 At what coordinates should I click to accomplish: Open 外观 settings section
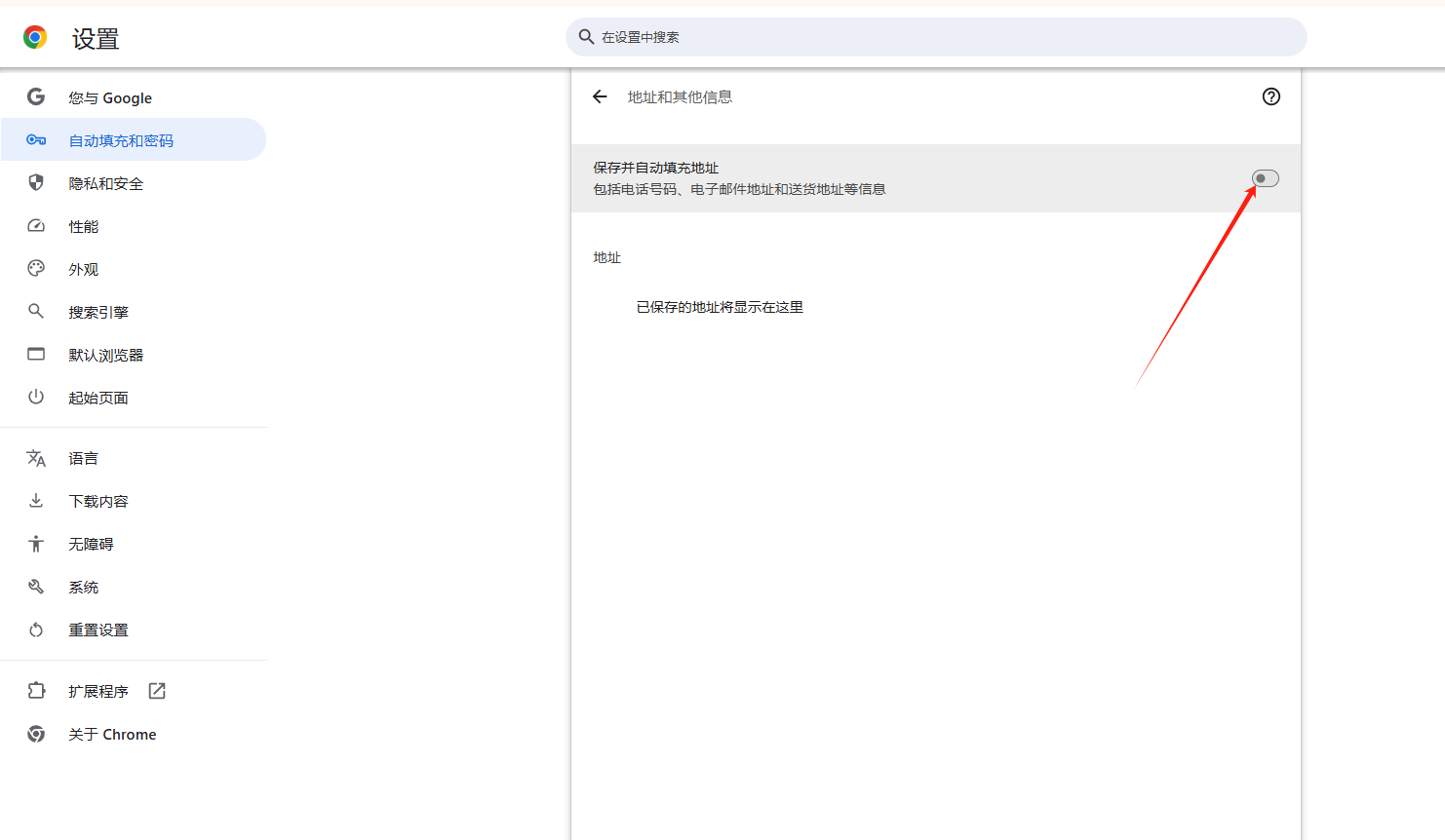tap(134, 269)
